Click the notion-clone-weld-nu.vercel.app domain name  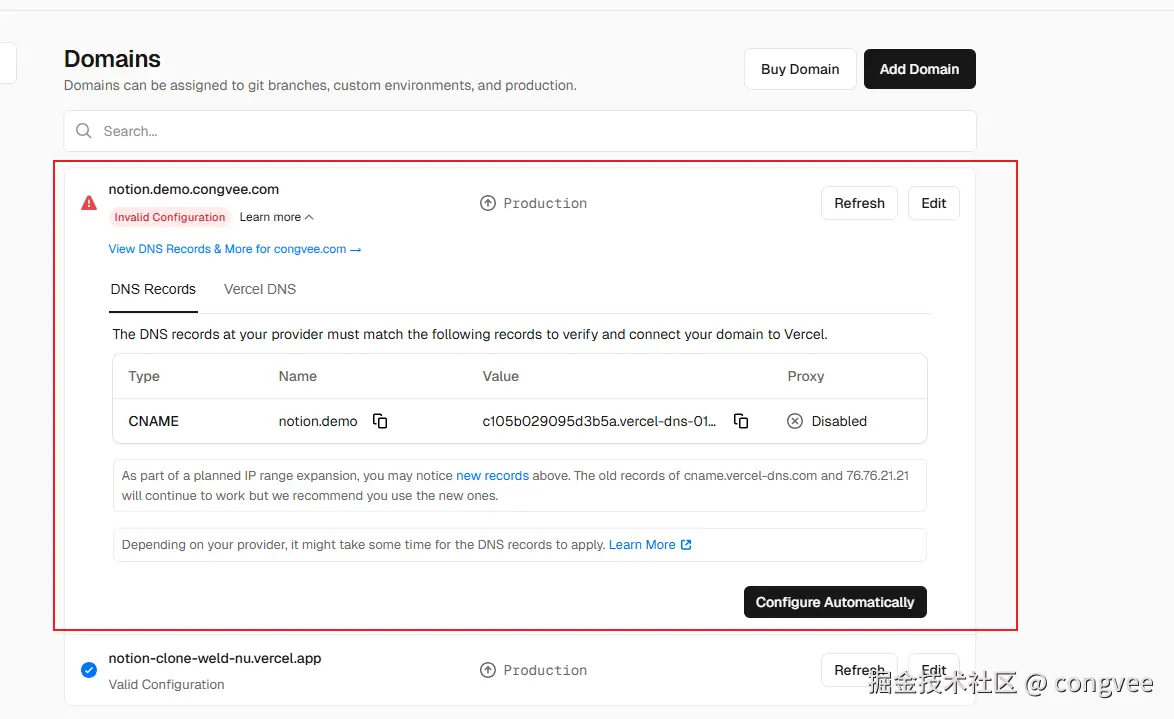[x=215, y=658]
